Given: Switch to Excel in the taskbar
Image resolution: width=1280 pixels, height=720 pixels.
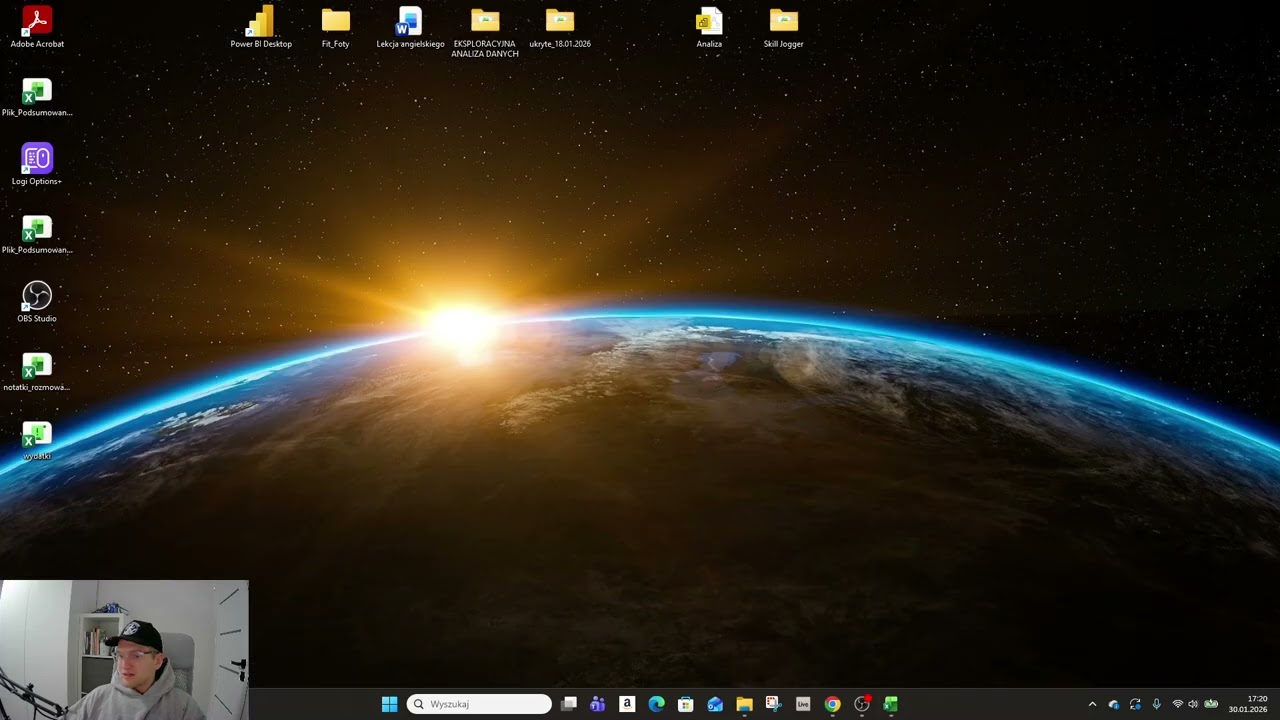Looking at the screenshot, I should click(x=891, y=704).
